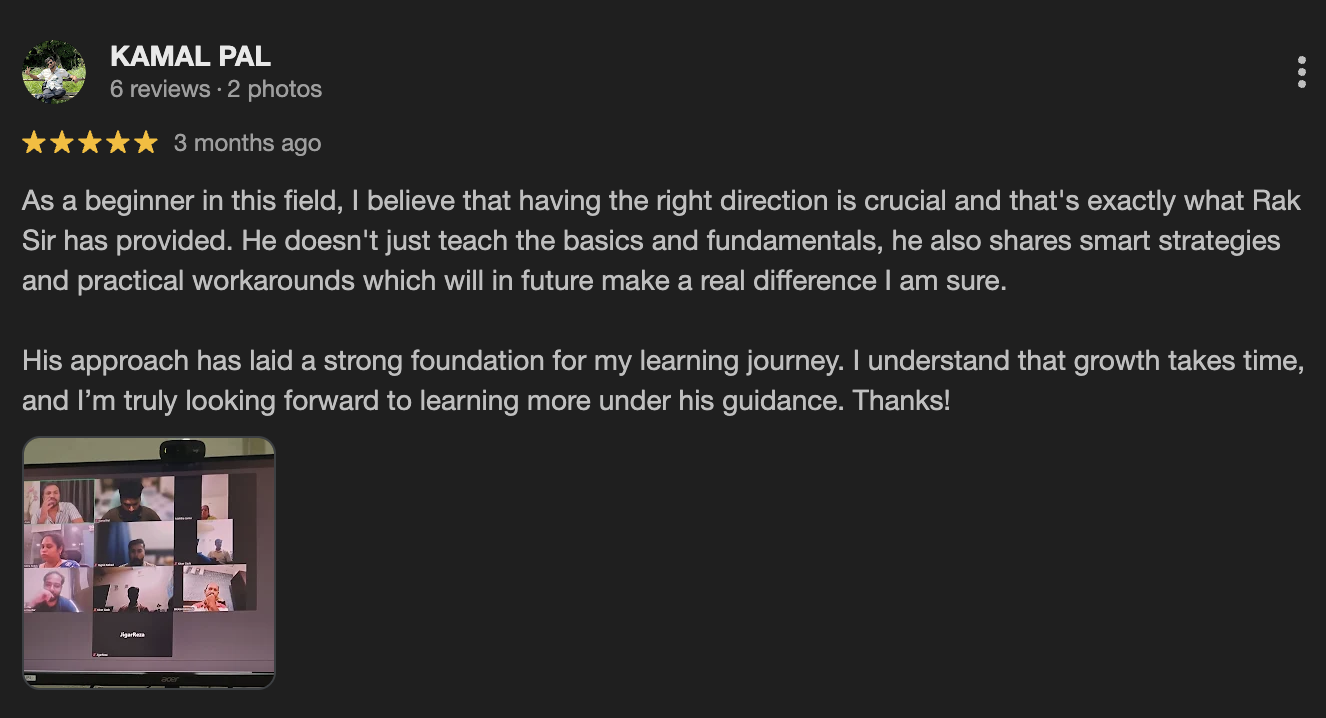Click the webcam atop the monitor photo
This screenshot has width=1326, height=718.
coord(182,451)
